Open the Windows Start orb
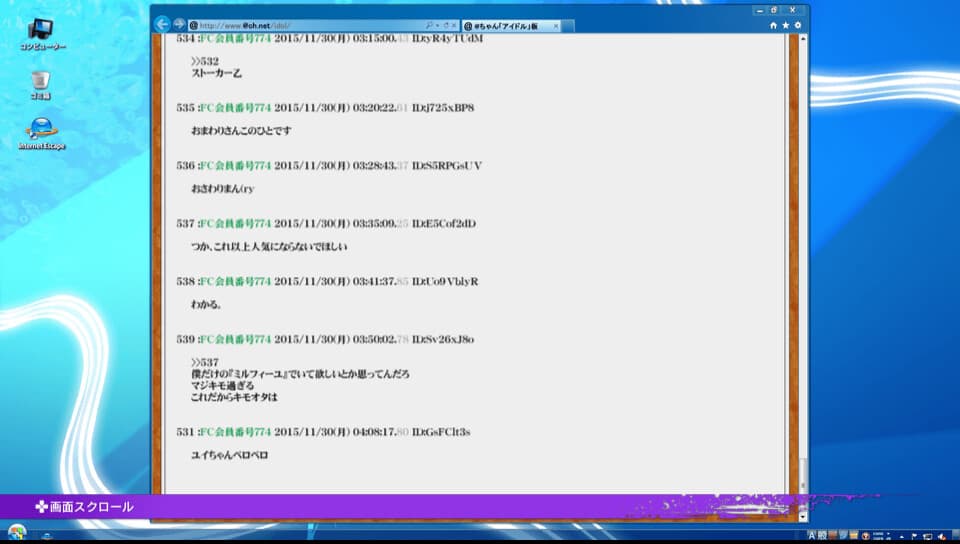Image resolution: width=960 pixels, height=544 pixels. (17, 532)
